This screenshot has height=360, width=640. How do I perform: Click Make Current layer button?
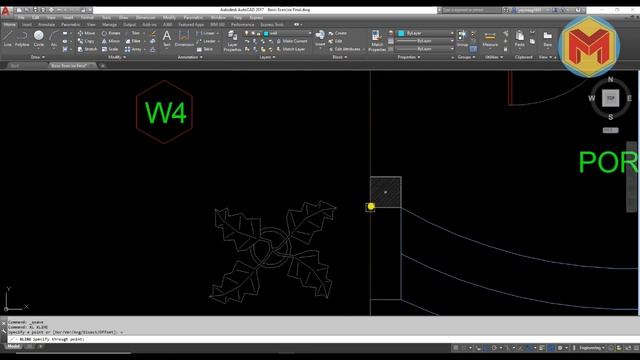tap(292, 41)
